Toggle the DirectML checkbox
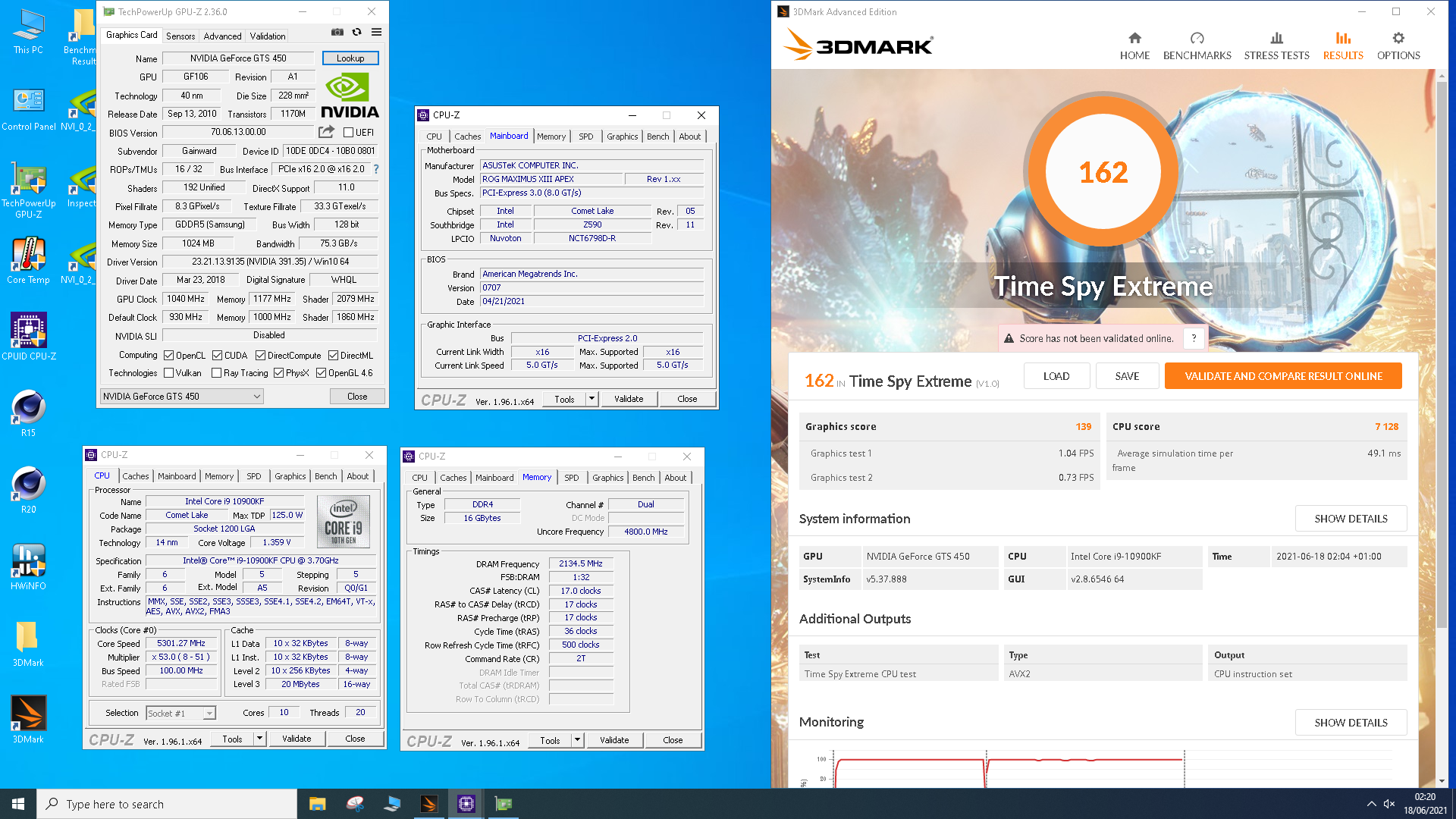 333,355
